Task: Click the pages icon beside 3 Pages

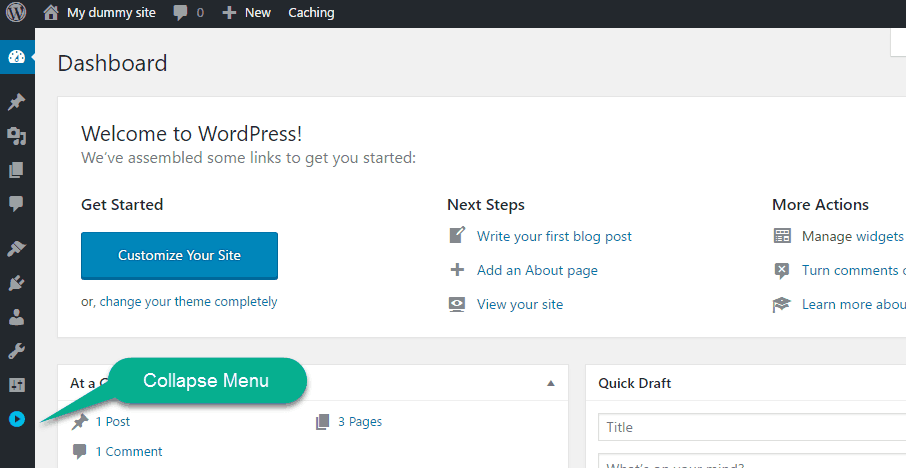Action: (x=322, y=422)
